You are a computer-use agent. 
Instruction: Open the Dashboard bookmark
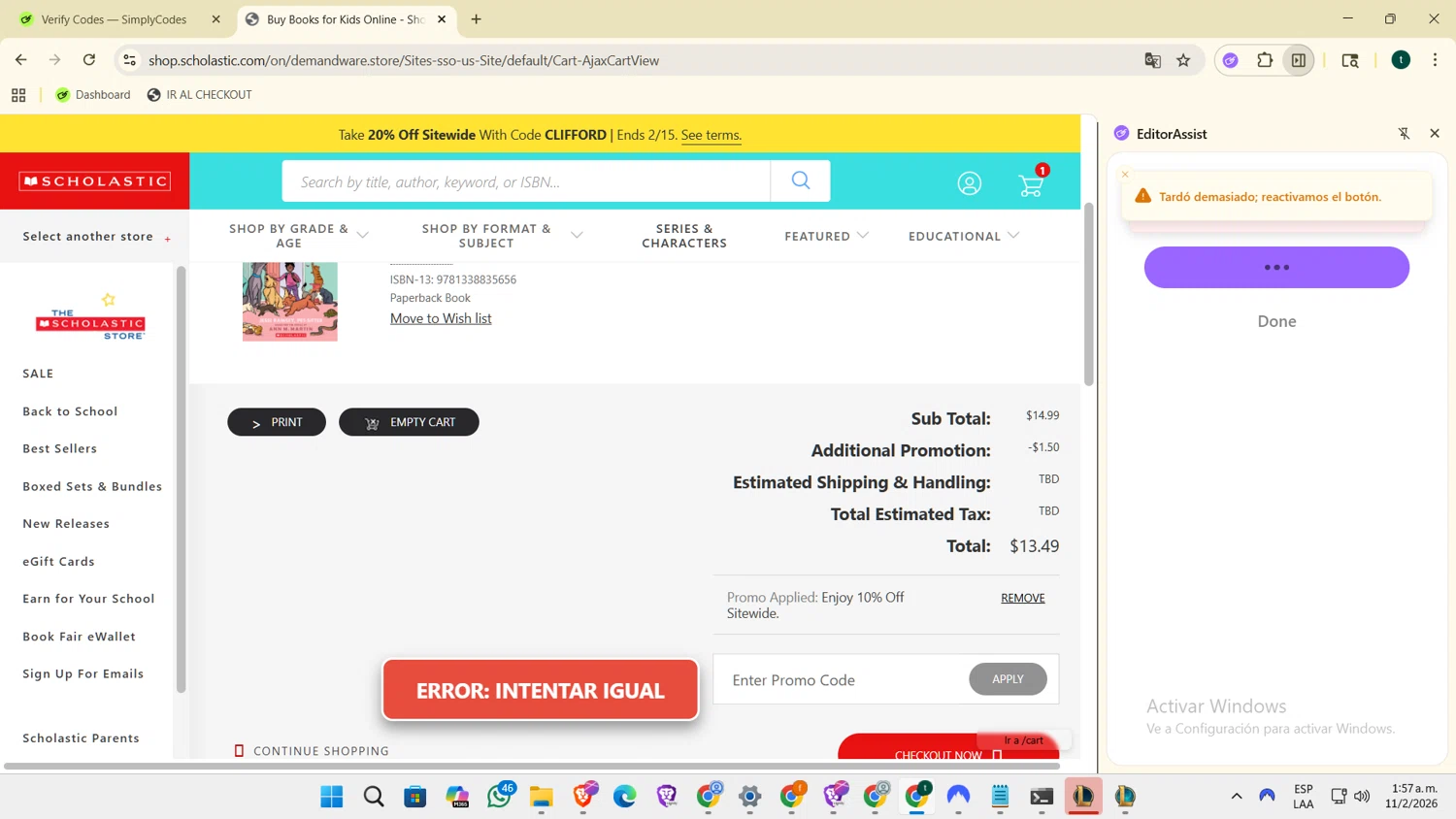coord(93,95)
